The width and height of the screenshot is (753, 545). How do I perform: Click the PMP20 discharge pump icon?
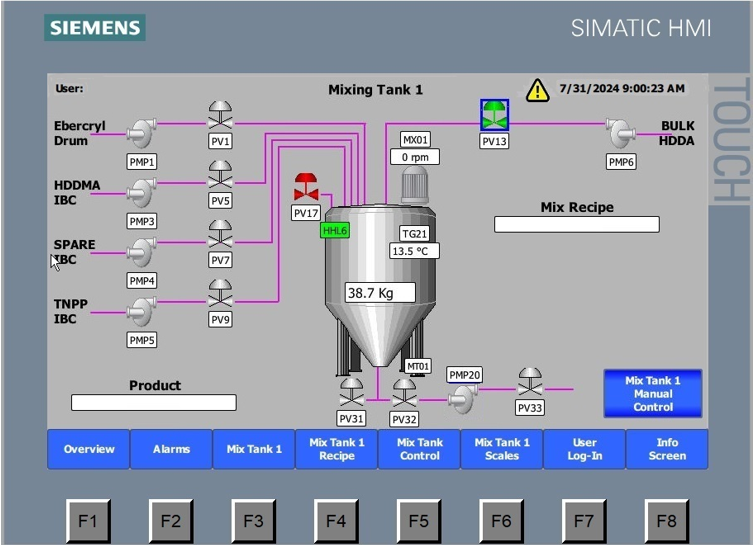(x=462, y=399)
